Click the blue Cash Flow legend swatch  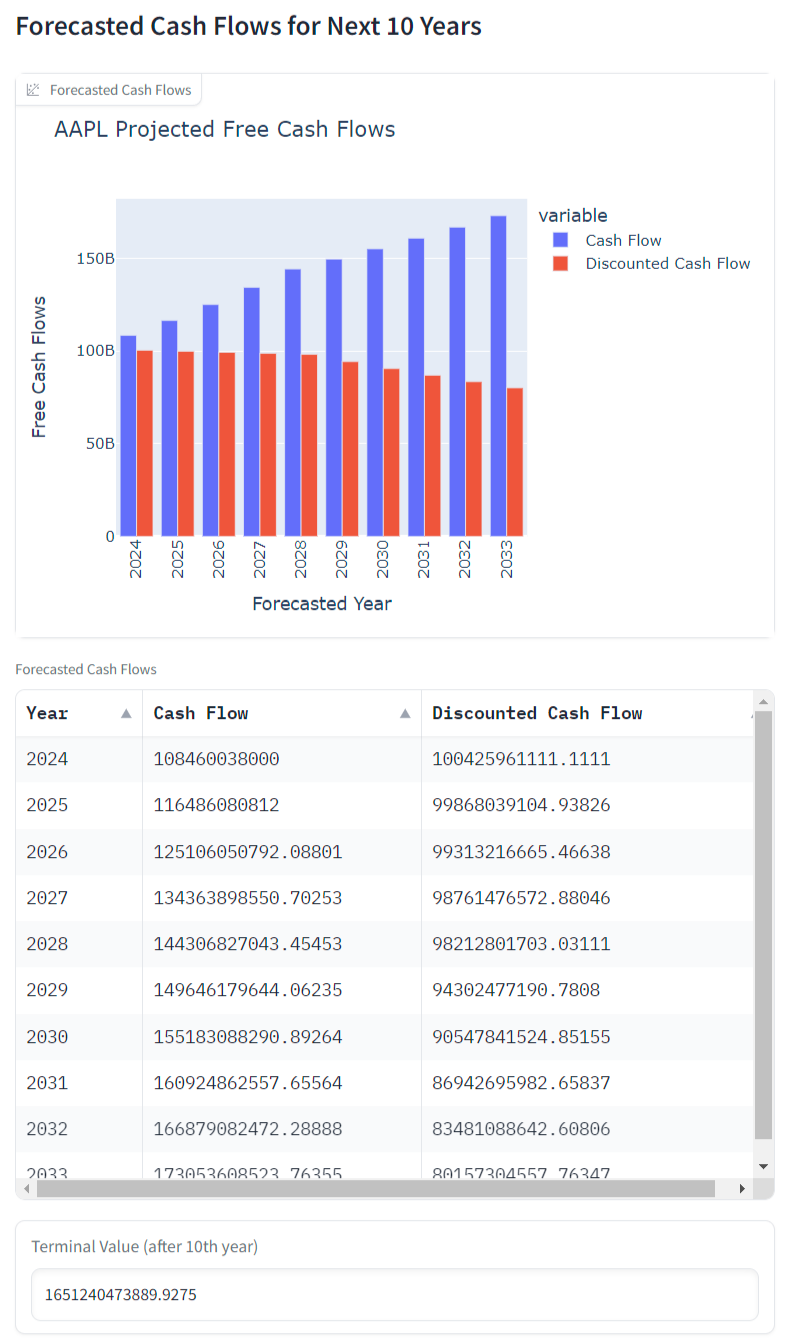(561, 240)
